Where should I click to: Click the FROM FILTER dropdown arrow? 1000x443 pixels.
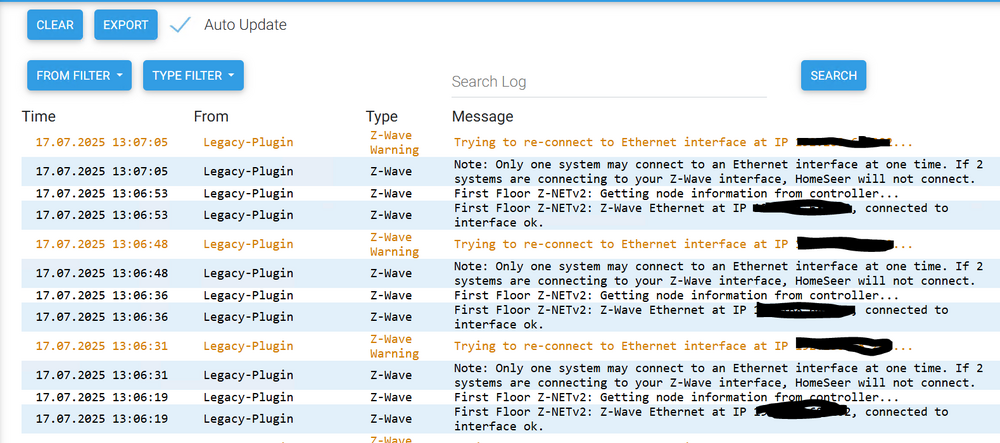(x=119, y=75)
